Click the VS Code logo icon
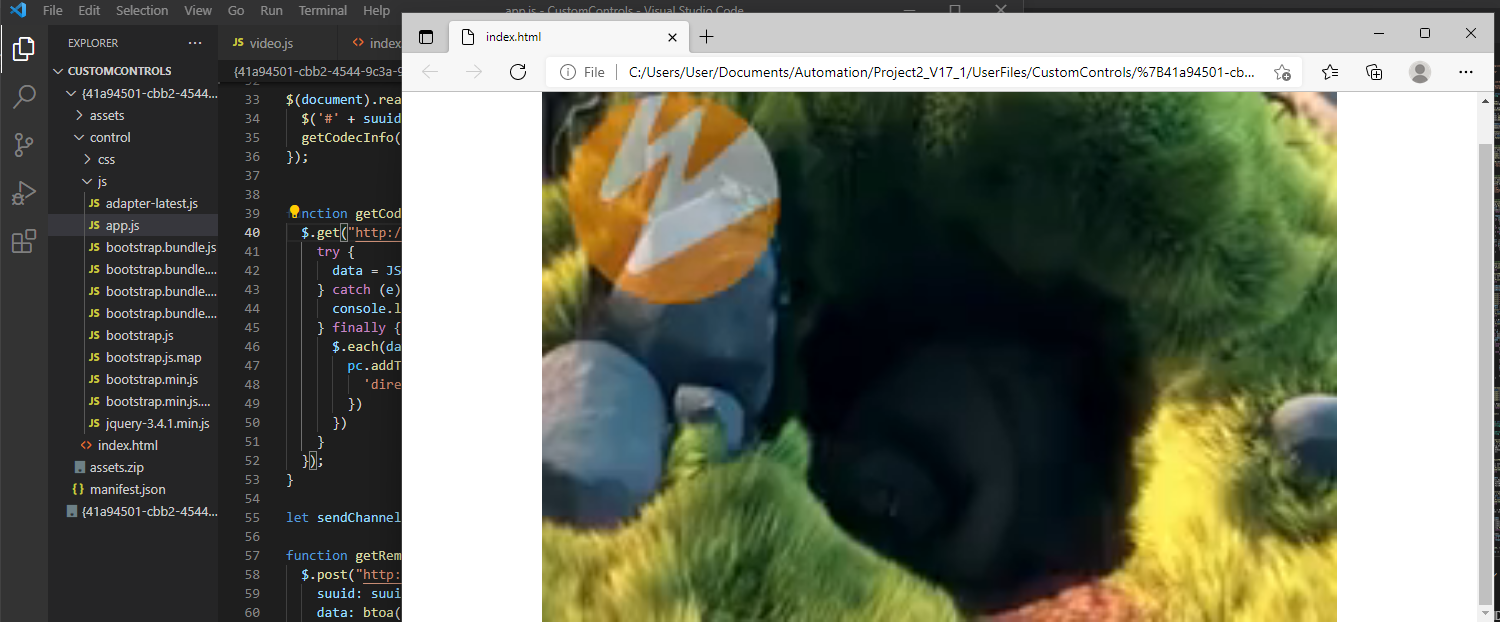1500x622 pixels. pyautogui.click(x=17, y=10)
